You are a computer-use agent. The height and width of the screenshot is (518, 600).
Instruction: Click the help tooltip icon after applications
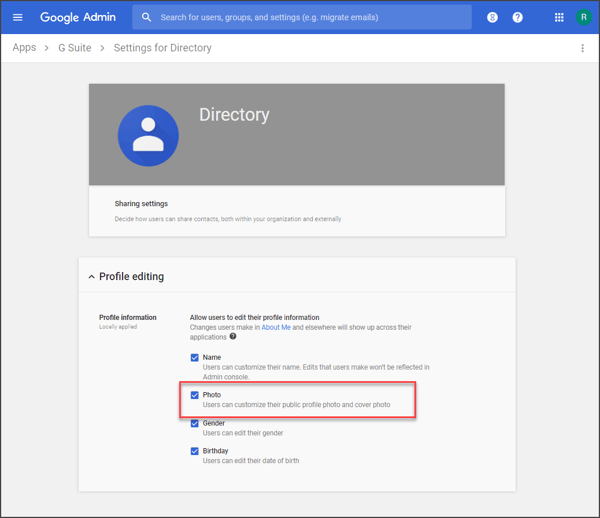tap(233, 336)
